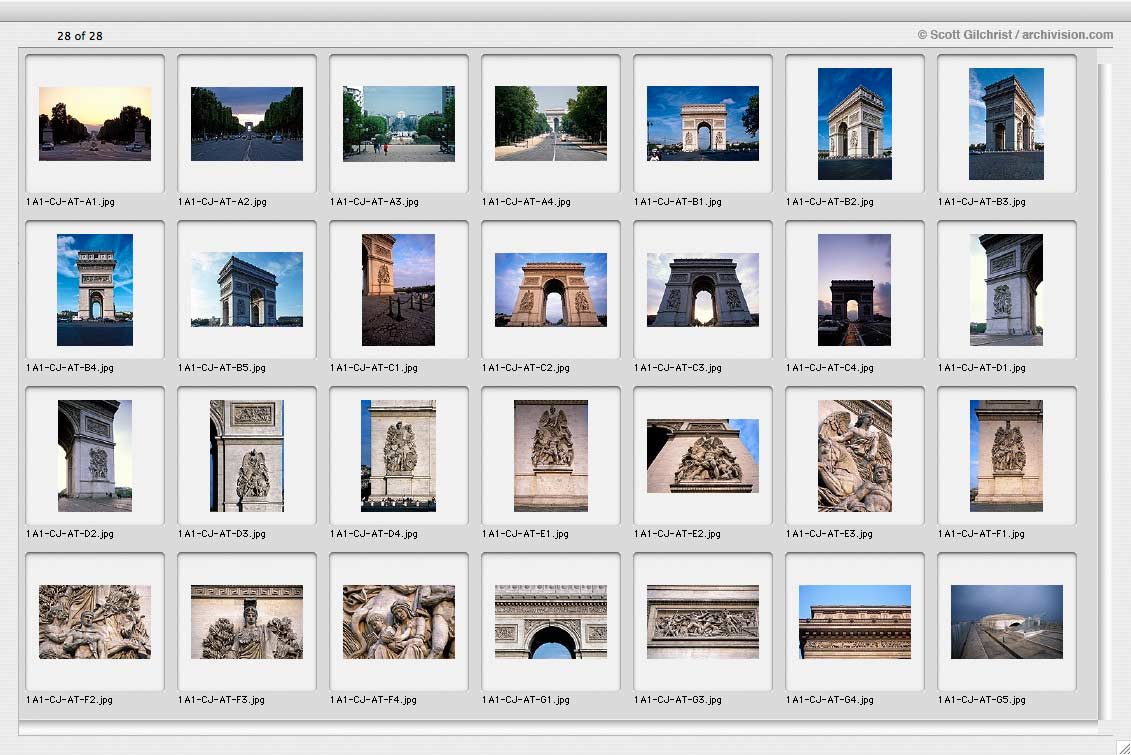
Task: Click the filename label 1A1-CJ-AT-G1.jpg
Action: [x=525, y=699]
